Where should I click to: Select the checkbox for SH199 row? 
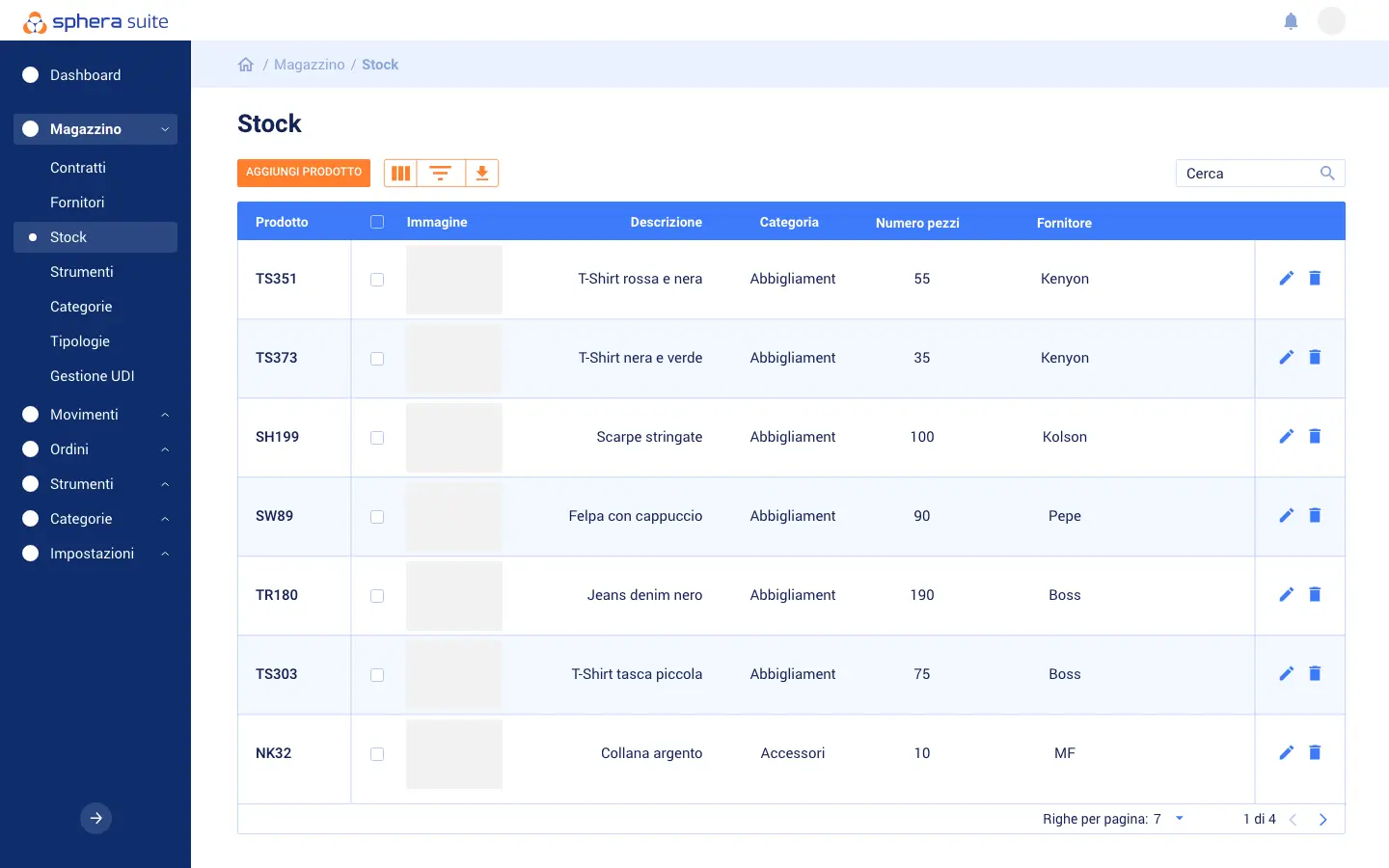377,438
